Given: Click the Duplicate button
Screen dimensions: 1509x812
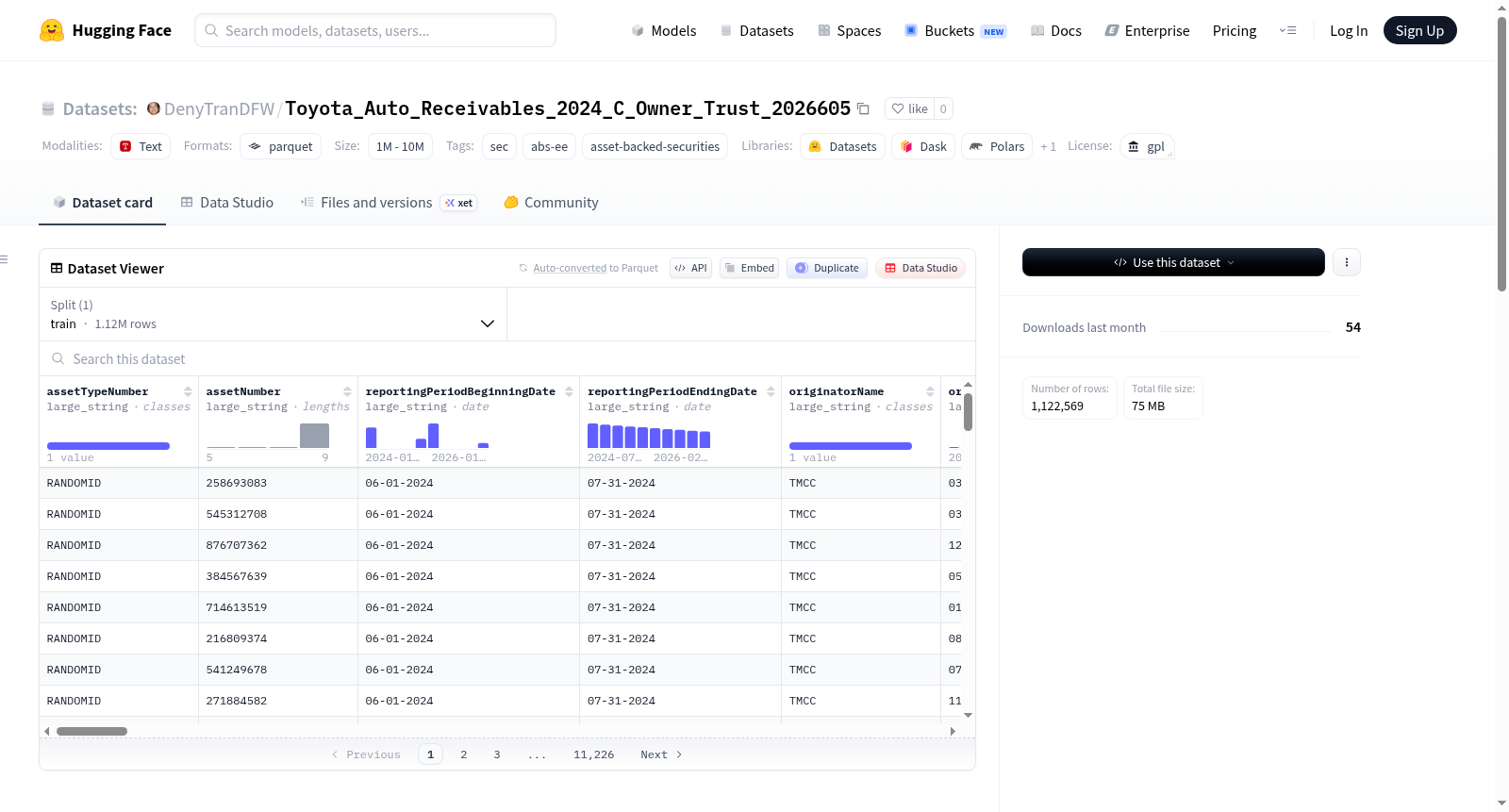Looking at the screenshot, I should (x=827, y=268).
